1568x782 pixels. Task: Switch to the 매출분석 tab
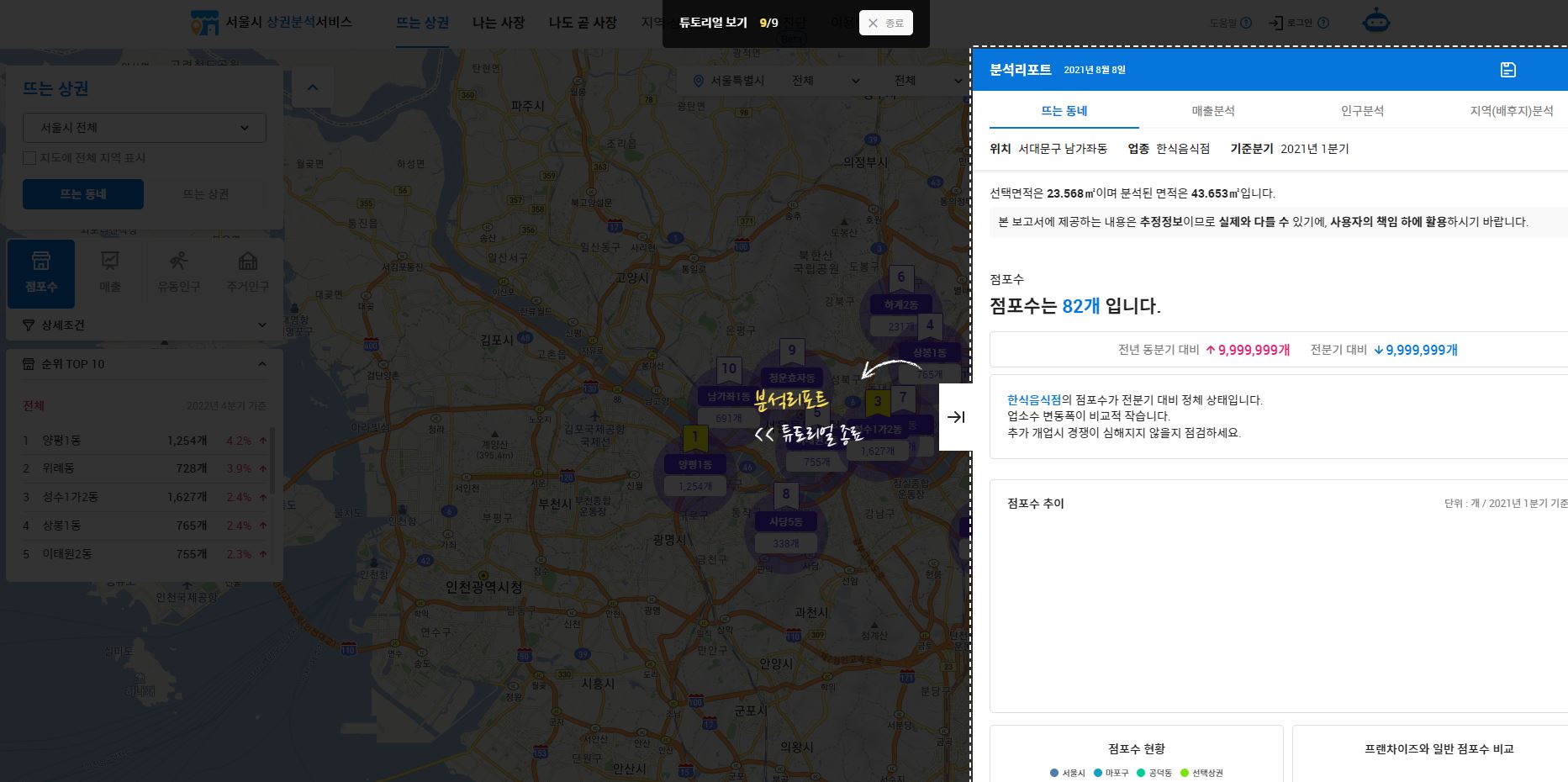pos(1213,110)
